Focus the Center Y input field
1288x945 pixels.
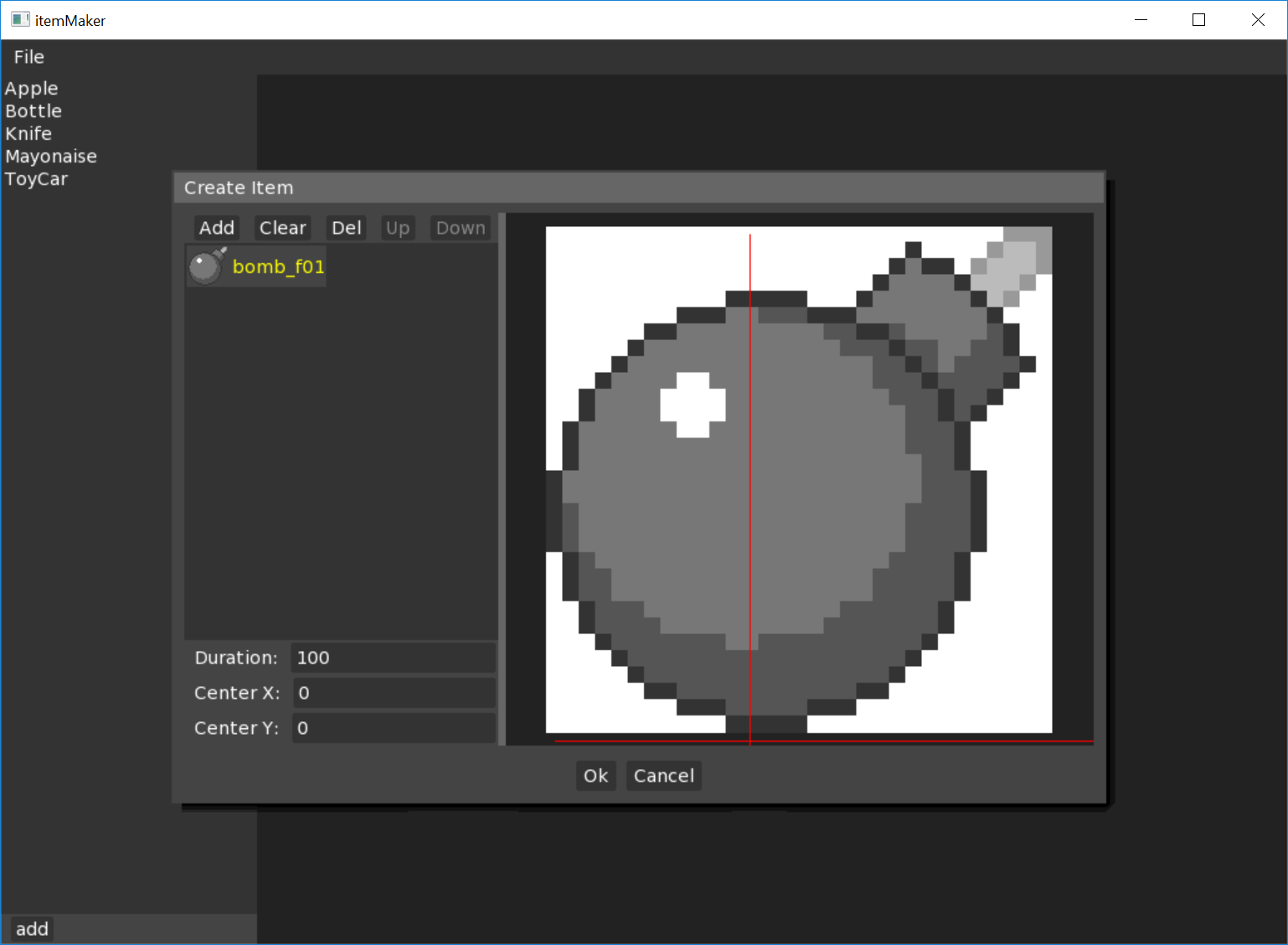pyautogui.click(x=393, y=728)
